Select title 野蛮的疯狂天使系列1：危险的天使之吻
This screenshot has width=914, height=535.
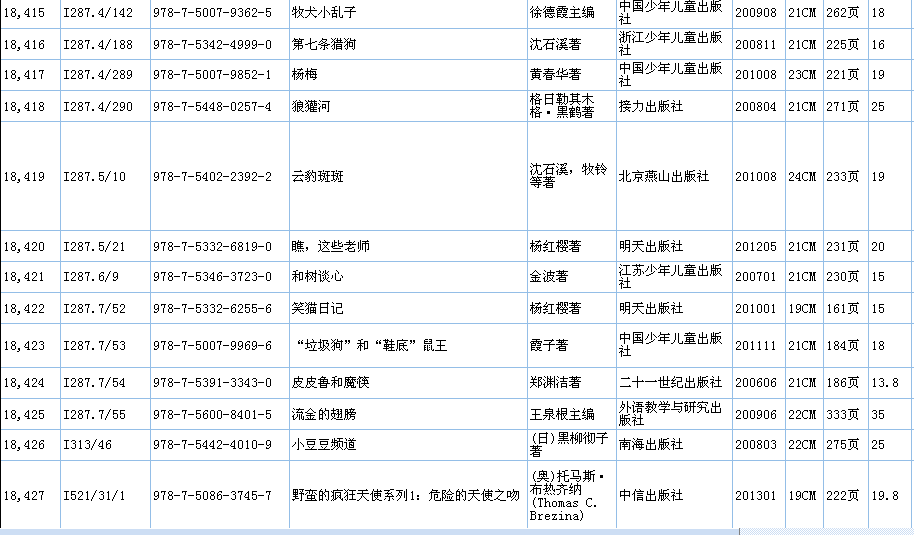406,496
